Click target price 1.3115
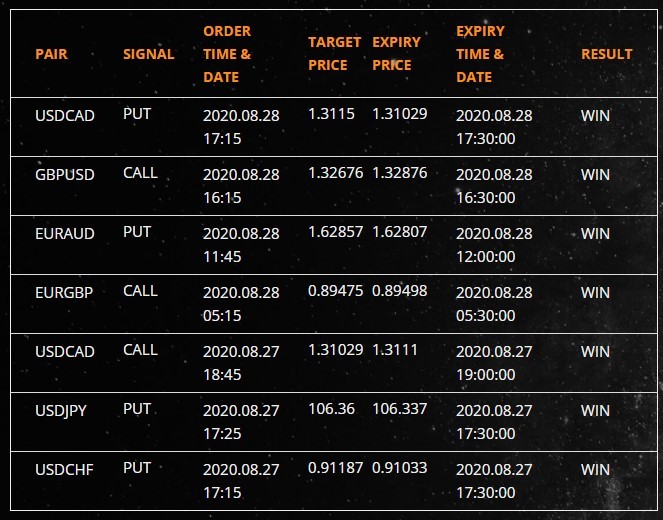This screenshot has width=663, height=520. (x=331, y=114)
